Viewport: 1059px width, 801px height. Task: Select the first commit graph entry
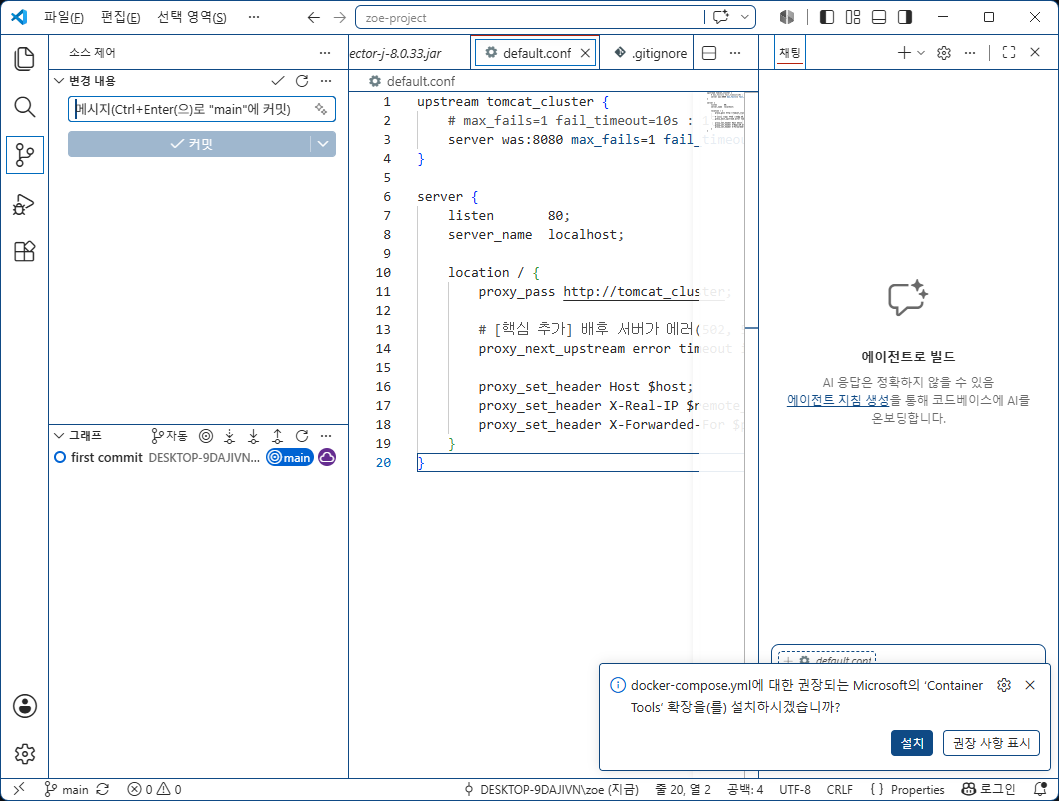198,457
